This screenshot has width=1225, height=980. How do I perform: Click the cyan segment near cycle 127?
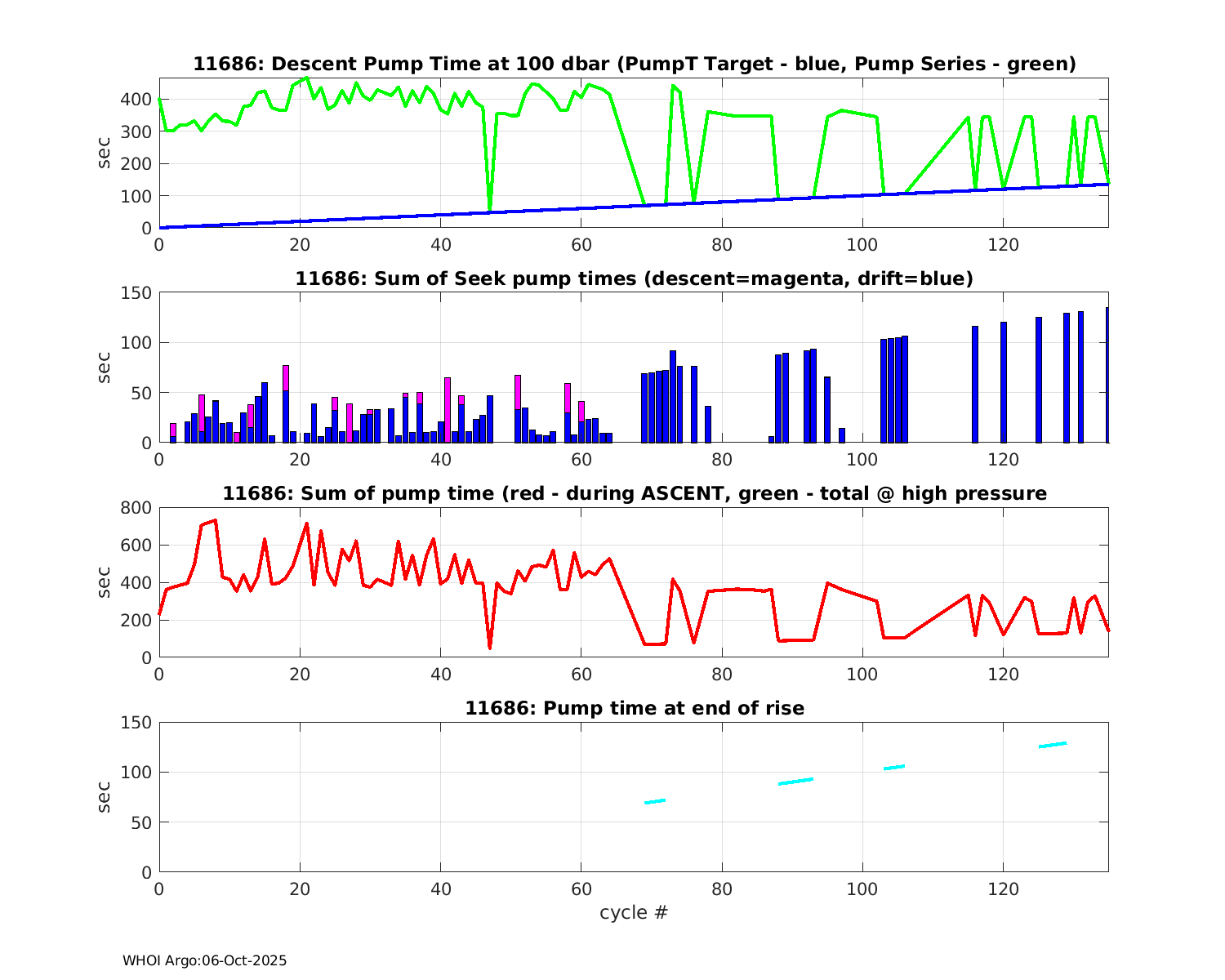pyautogui.click(x=1053, y=745)
